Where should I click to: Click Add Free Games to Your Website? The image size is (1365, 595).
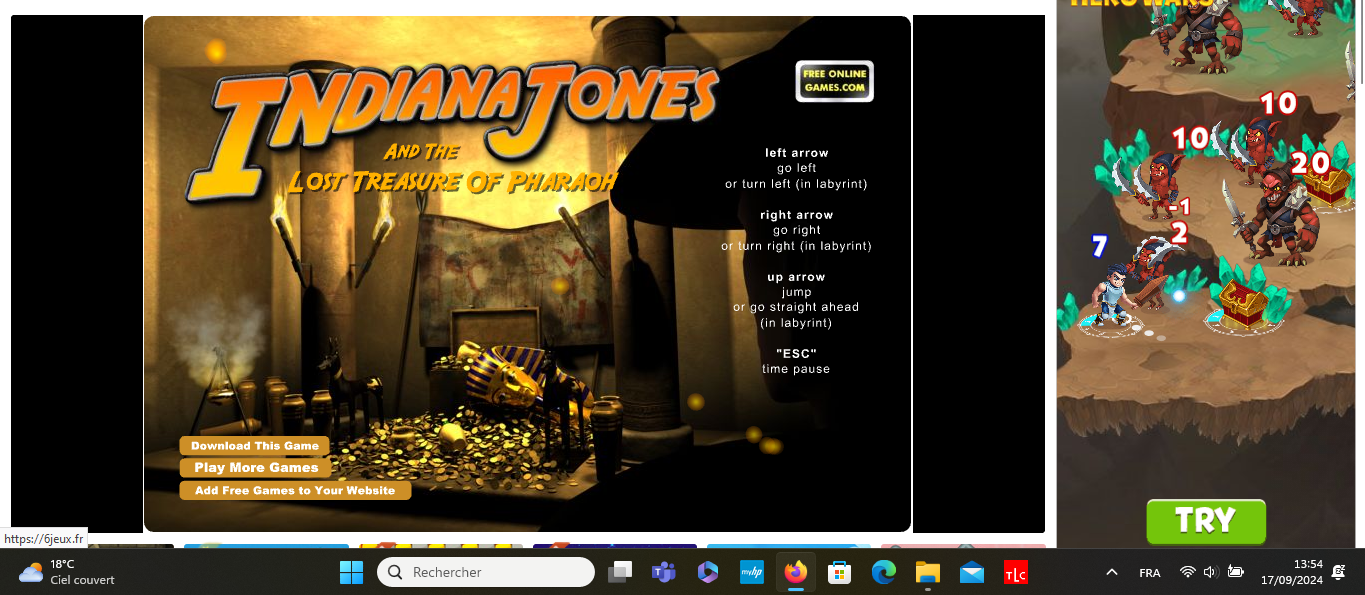(x=295, y=490)
